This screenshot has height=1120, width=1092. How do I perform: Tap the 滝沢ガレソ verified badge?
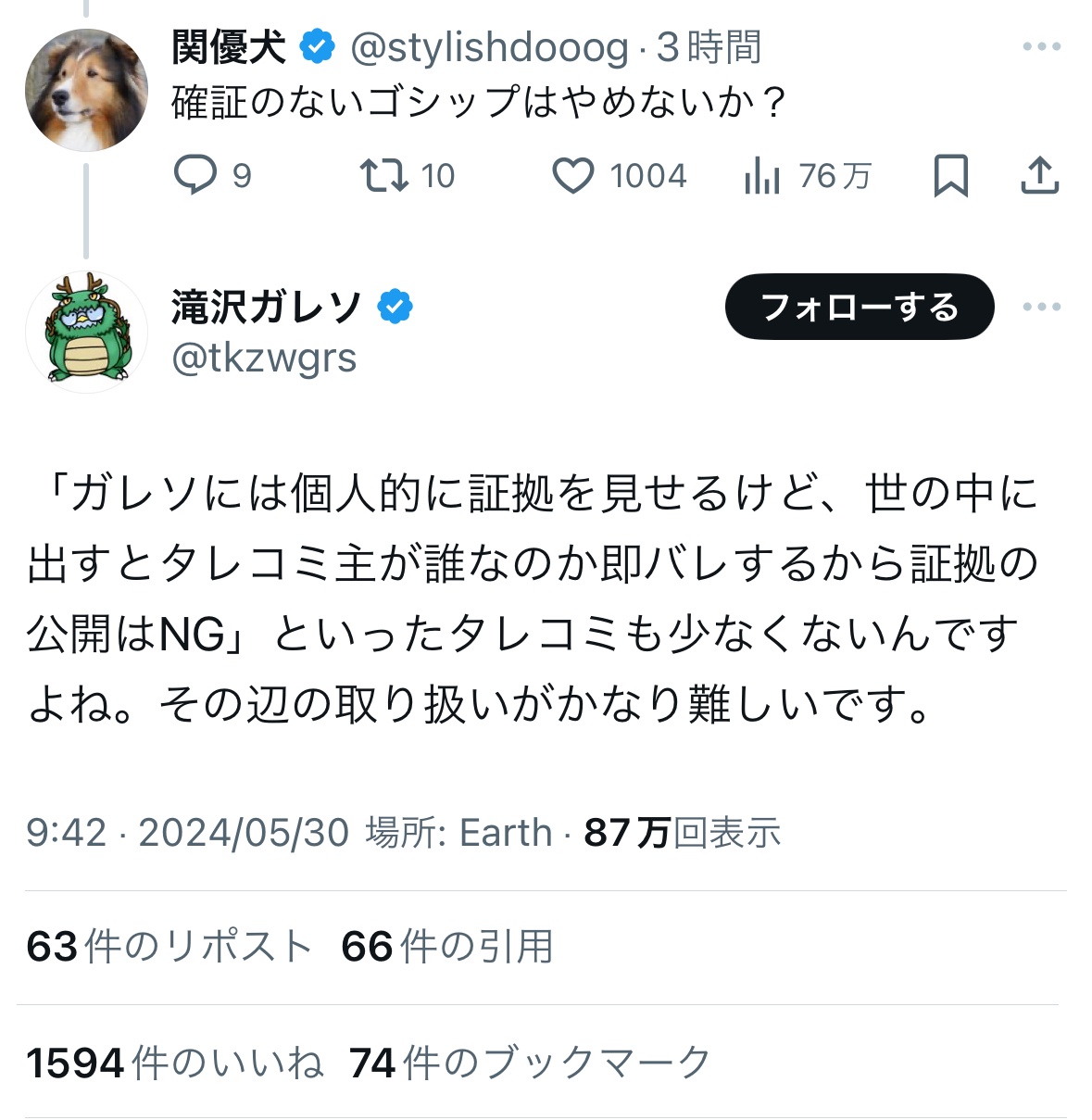click(x=395, y=307)
